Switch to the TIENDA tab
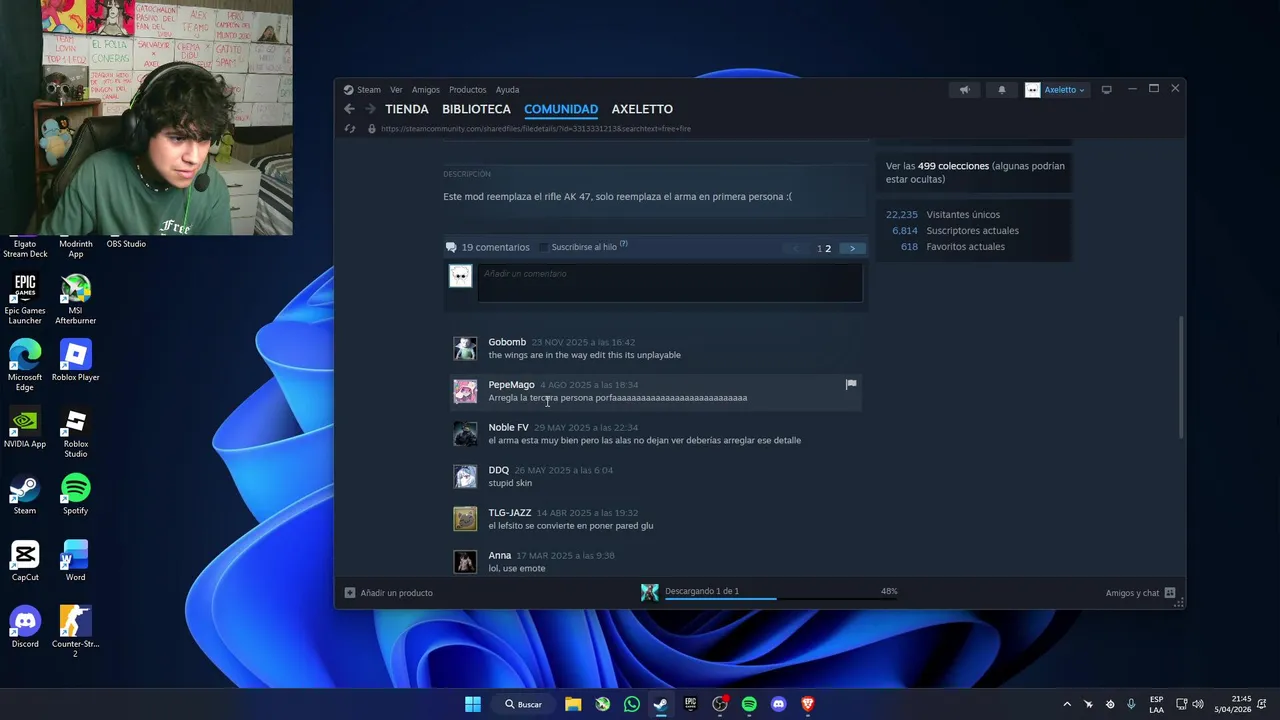Image resolution: width=1280 pixels, height=720 pixels. point(407,109)
